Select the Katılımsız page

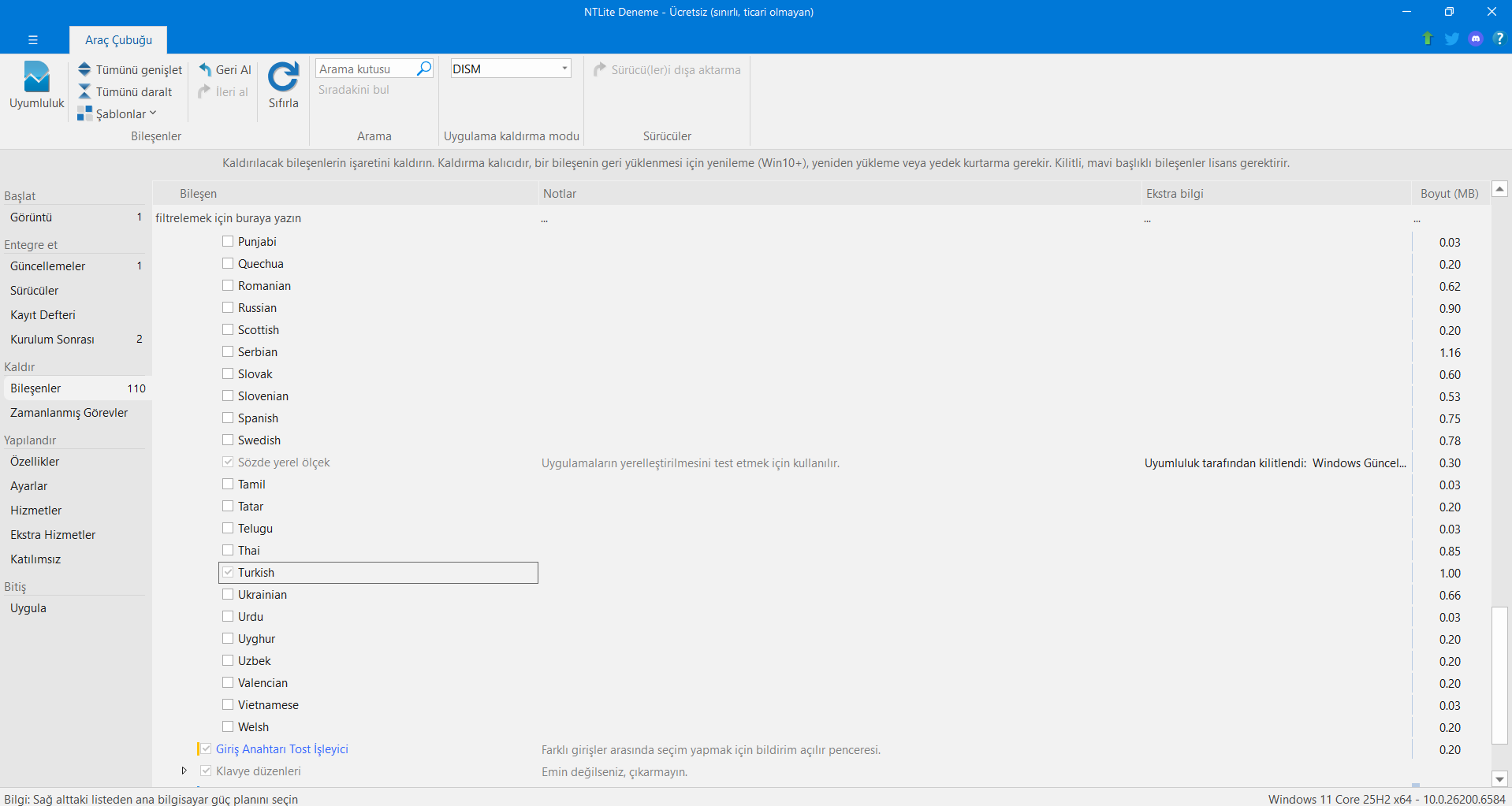click(76, 559)
